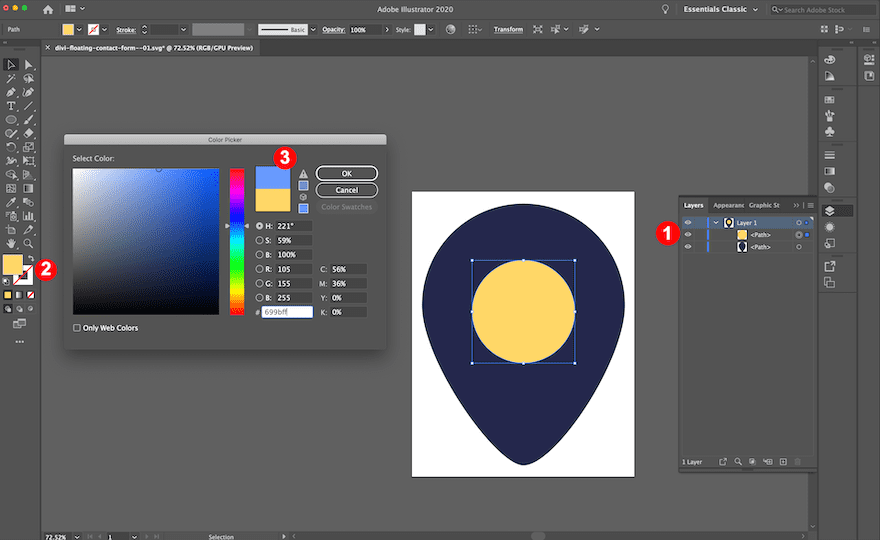Pick the Magic Wand tool
The width and height of the screenshot is (880, 540).
(x=11, y=78)
